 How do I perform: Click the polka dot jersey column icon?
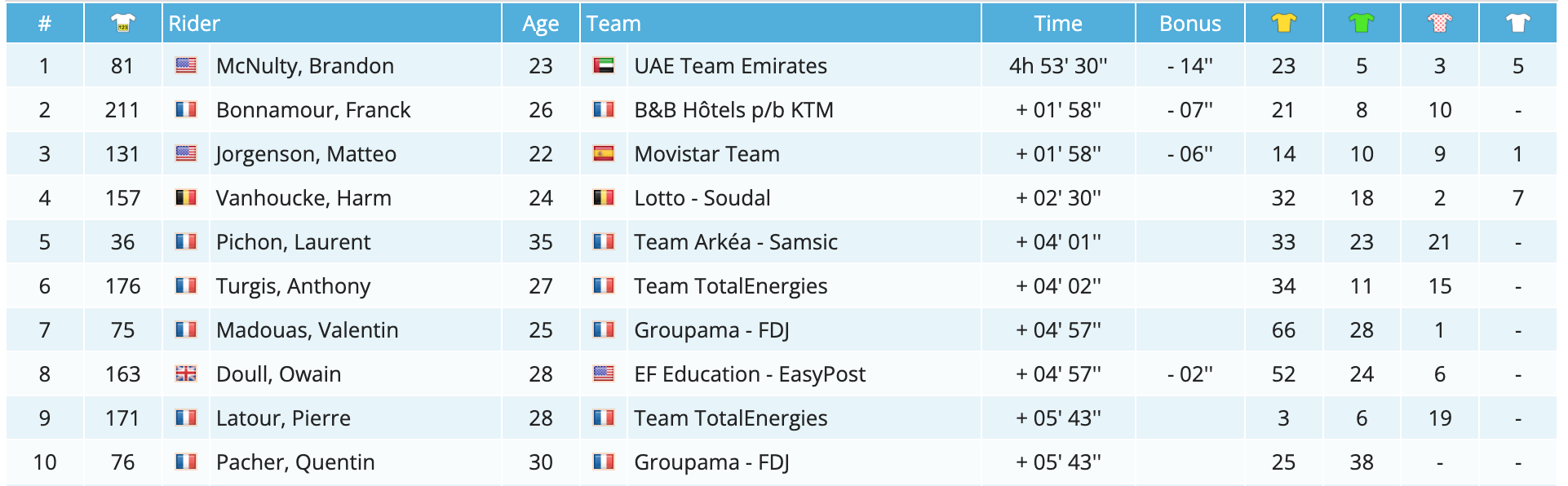coord(1440,23)
